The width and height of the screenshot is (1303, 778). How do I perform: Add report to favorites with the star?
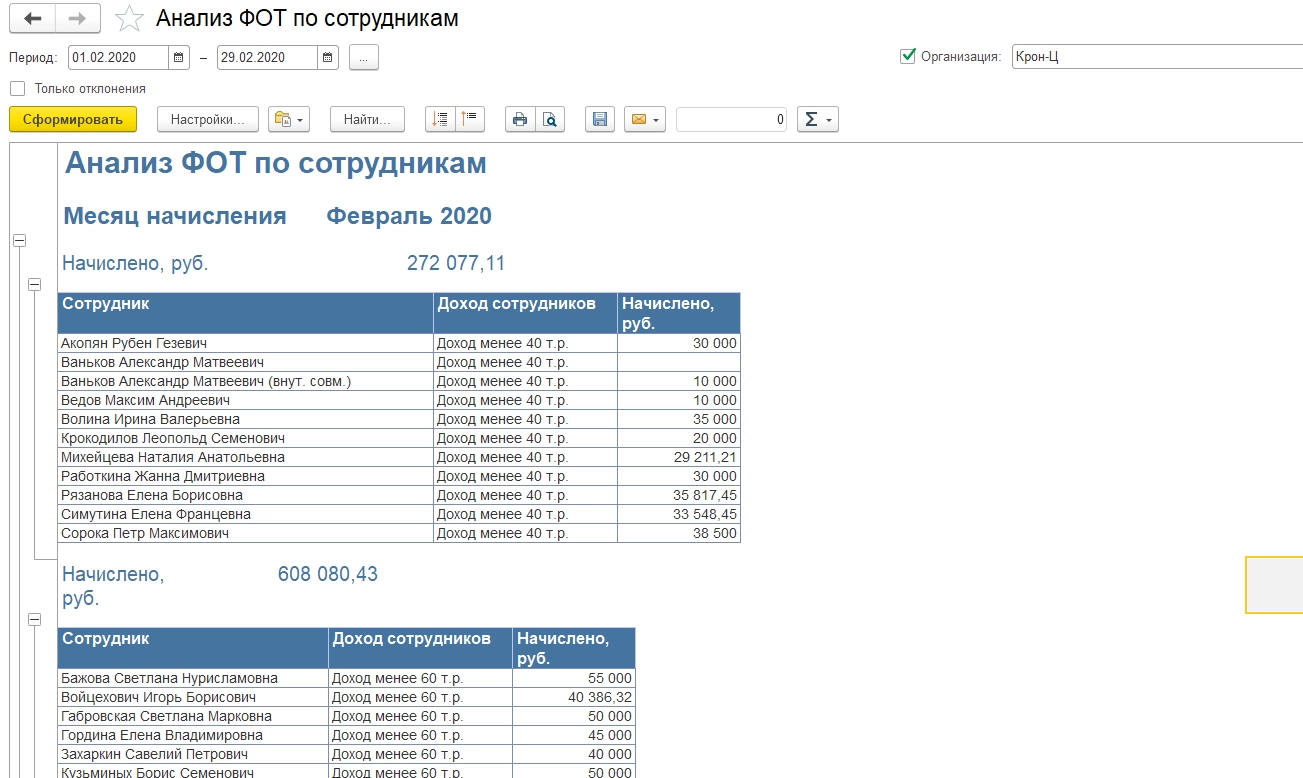tap(129, 19)
